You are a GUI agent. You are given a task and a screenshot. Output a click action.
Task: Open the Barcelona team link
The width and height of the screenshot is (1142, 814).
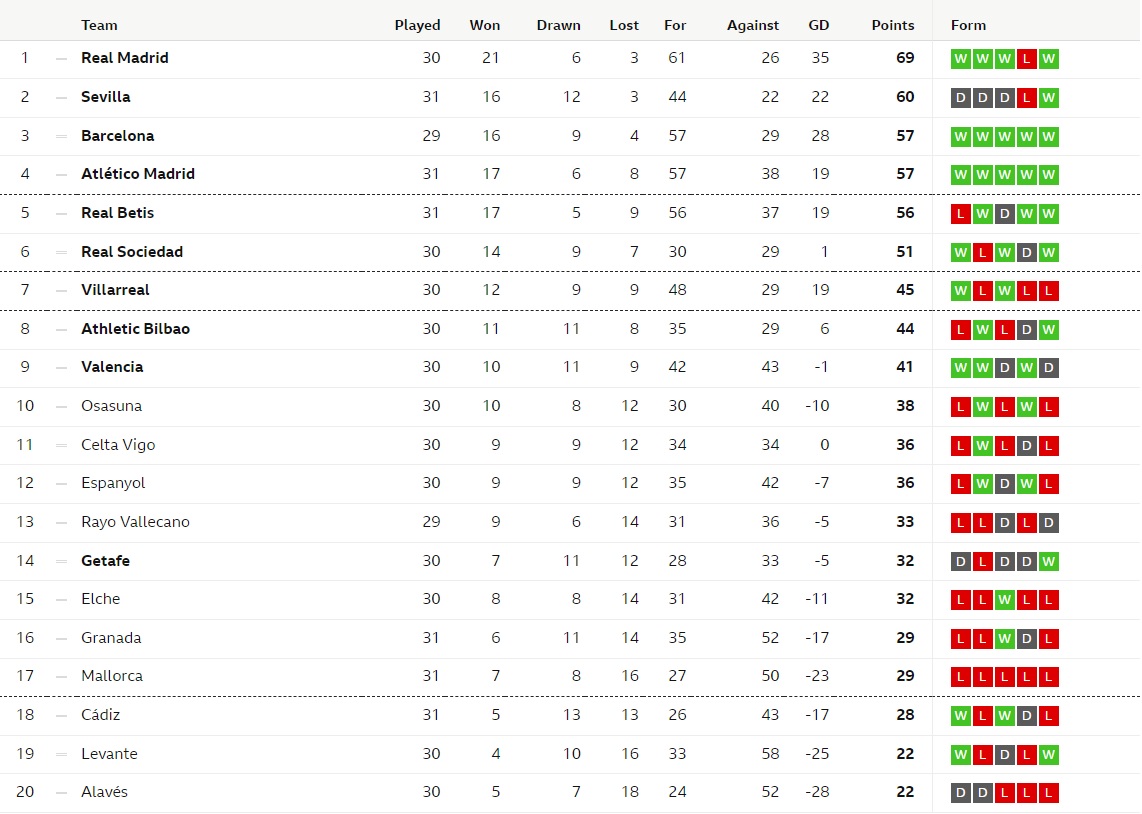click(x=117, y=135)
